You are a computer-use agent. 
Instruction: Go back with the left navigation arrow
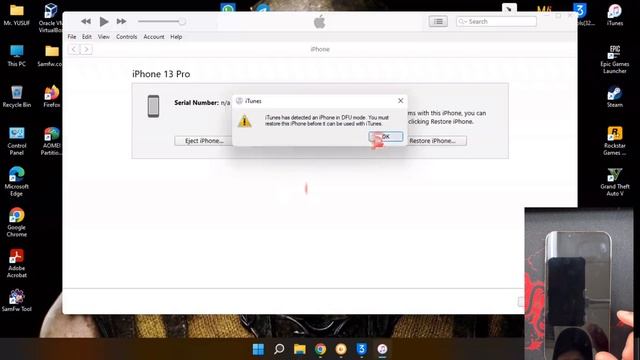74,49
